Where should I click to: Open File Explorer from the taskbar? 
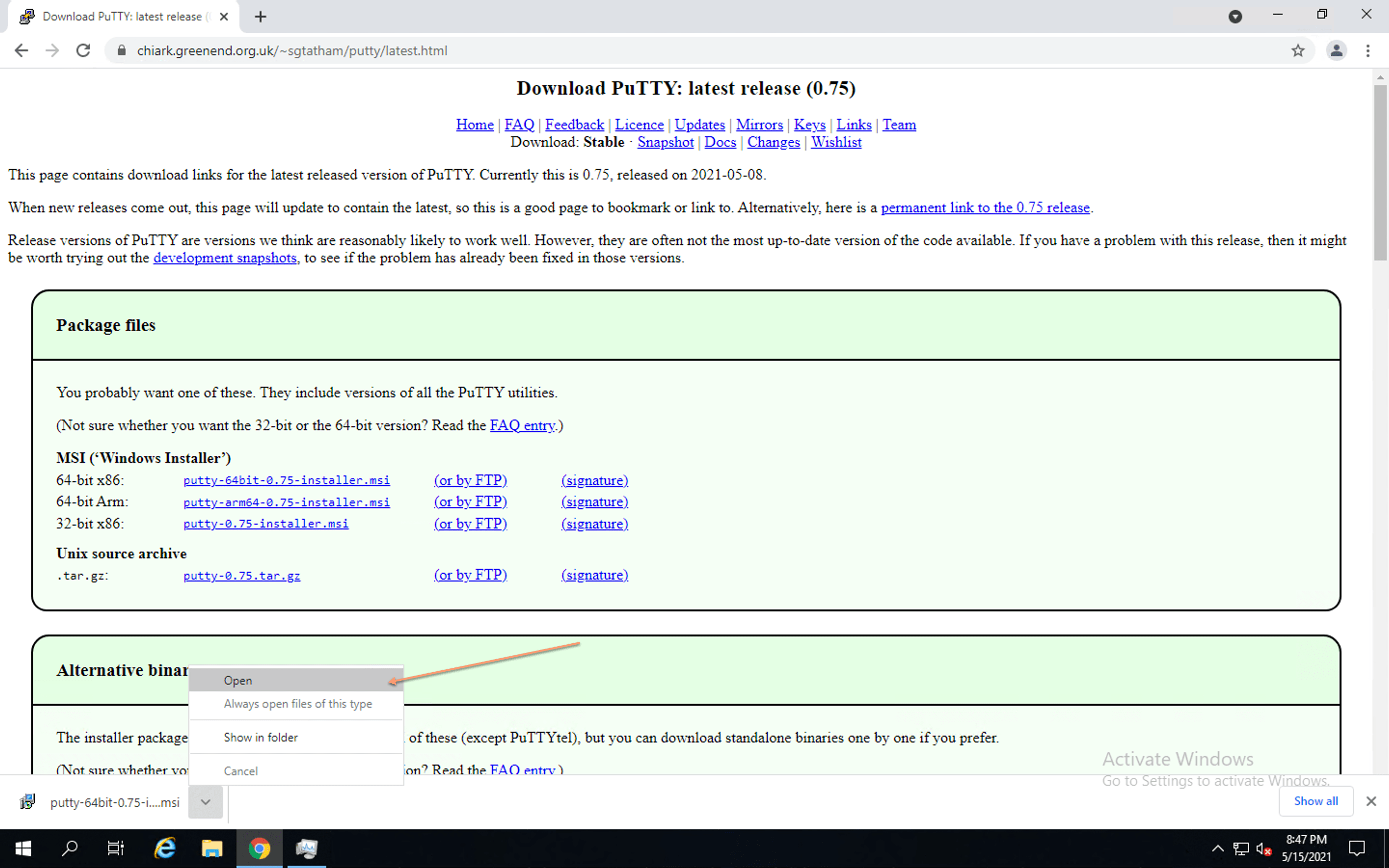[212, 849]
